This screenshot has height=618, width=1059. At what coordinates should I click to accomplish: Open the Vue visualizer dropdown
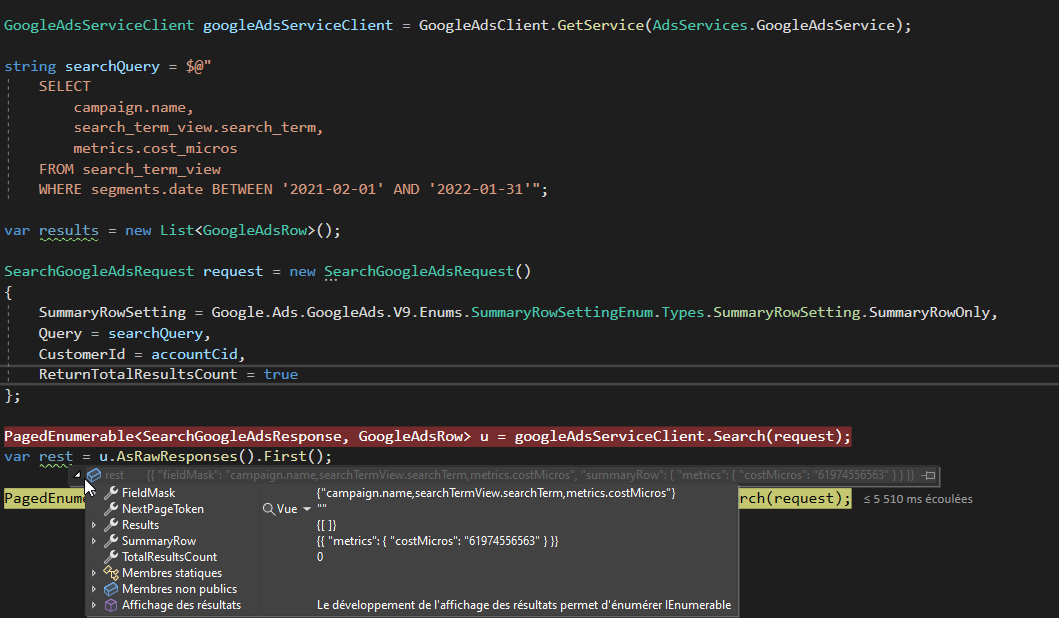[x=306, y=508]
